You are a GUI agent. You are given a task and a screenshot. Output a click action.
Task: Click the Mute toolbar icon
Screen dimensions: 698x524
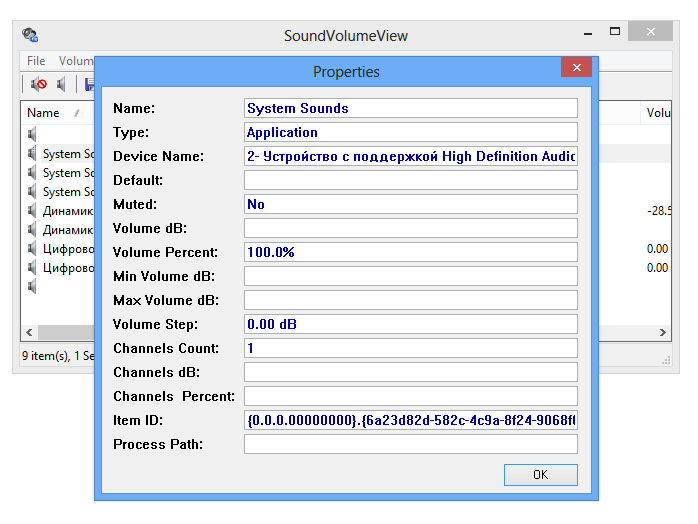[x=39, y=84]
